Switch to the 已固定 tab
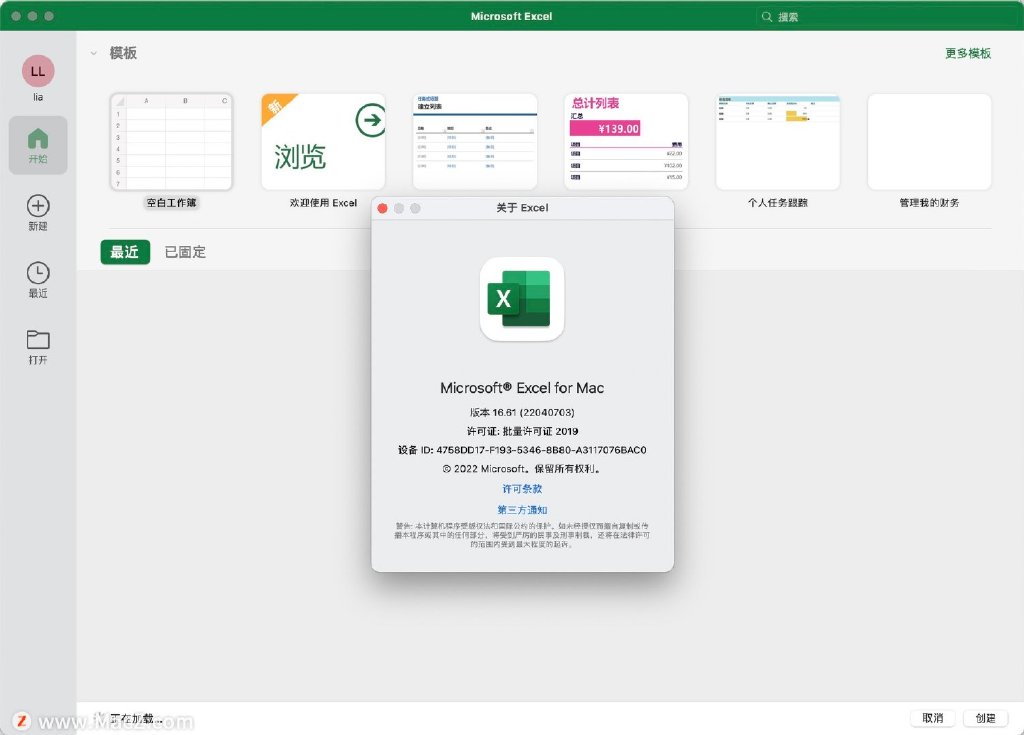 point(185,252)
